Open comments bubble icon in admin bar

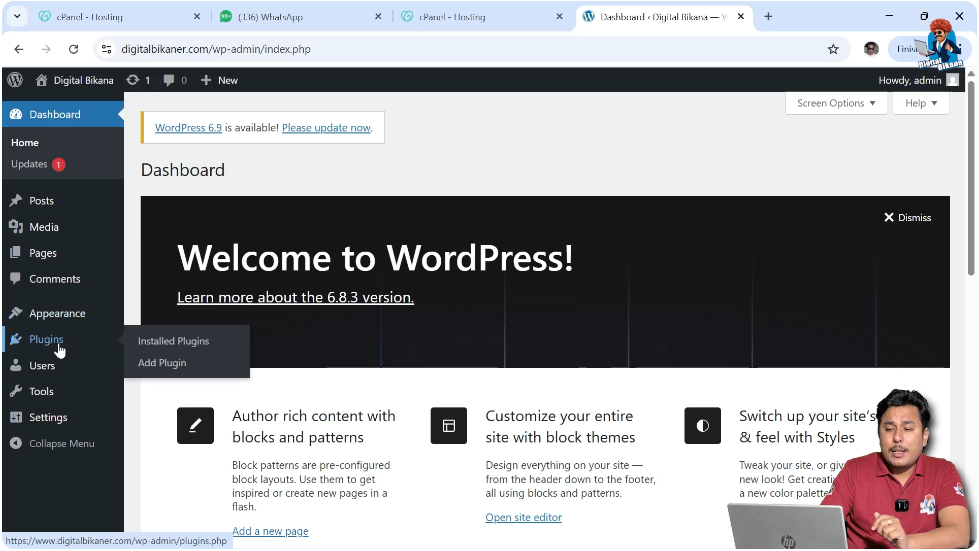coord(169,80)
